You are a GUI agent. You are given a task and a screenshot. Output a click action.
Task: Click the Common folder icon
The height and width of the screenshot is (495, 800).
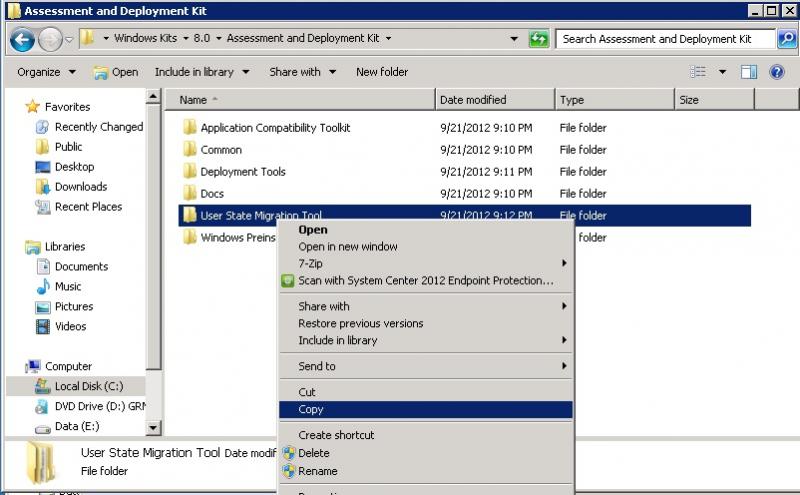190,149
